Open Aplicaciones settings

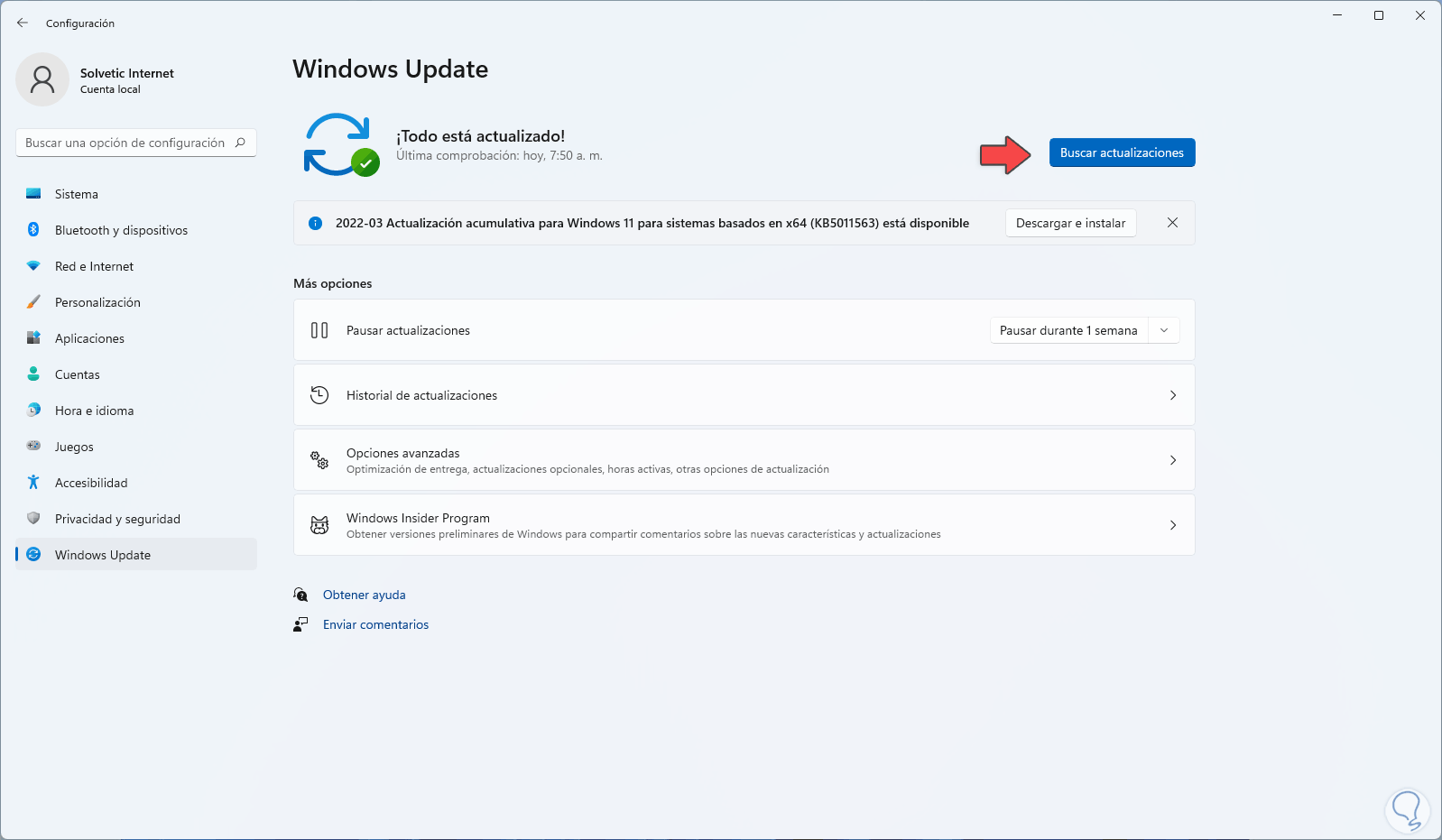(x=136, y=338)
